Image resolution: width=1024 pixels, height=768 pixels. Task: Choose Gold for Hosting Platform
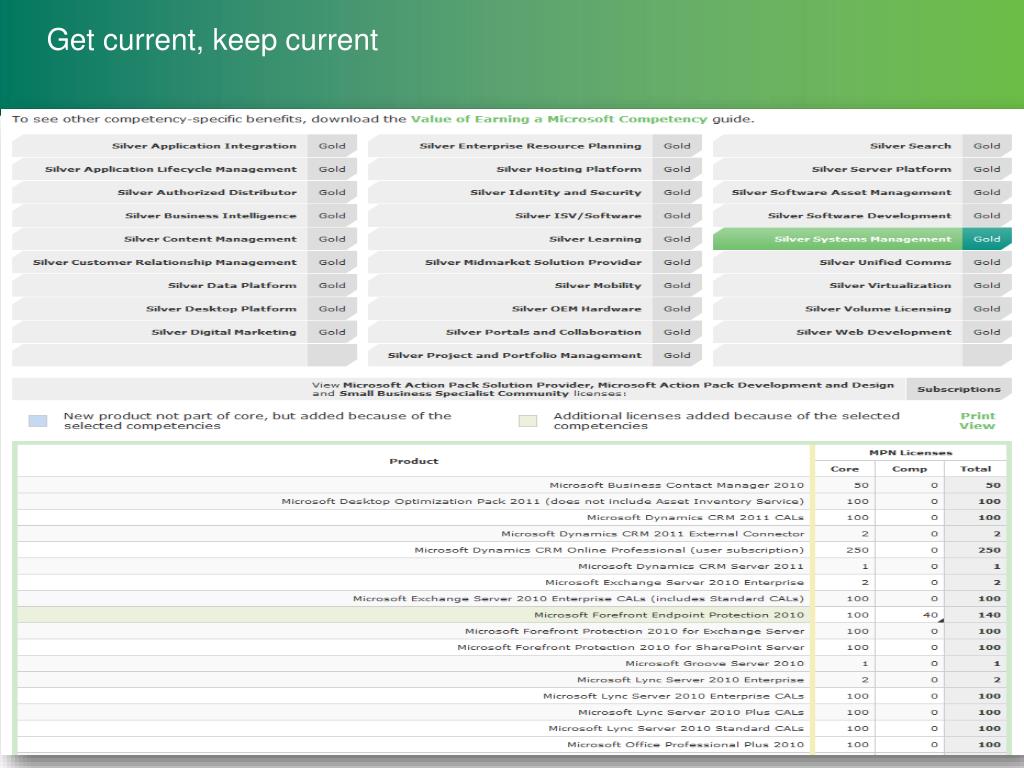pyautogui.click(x=677, y=170)
